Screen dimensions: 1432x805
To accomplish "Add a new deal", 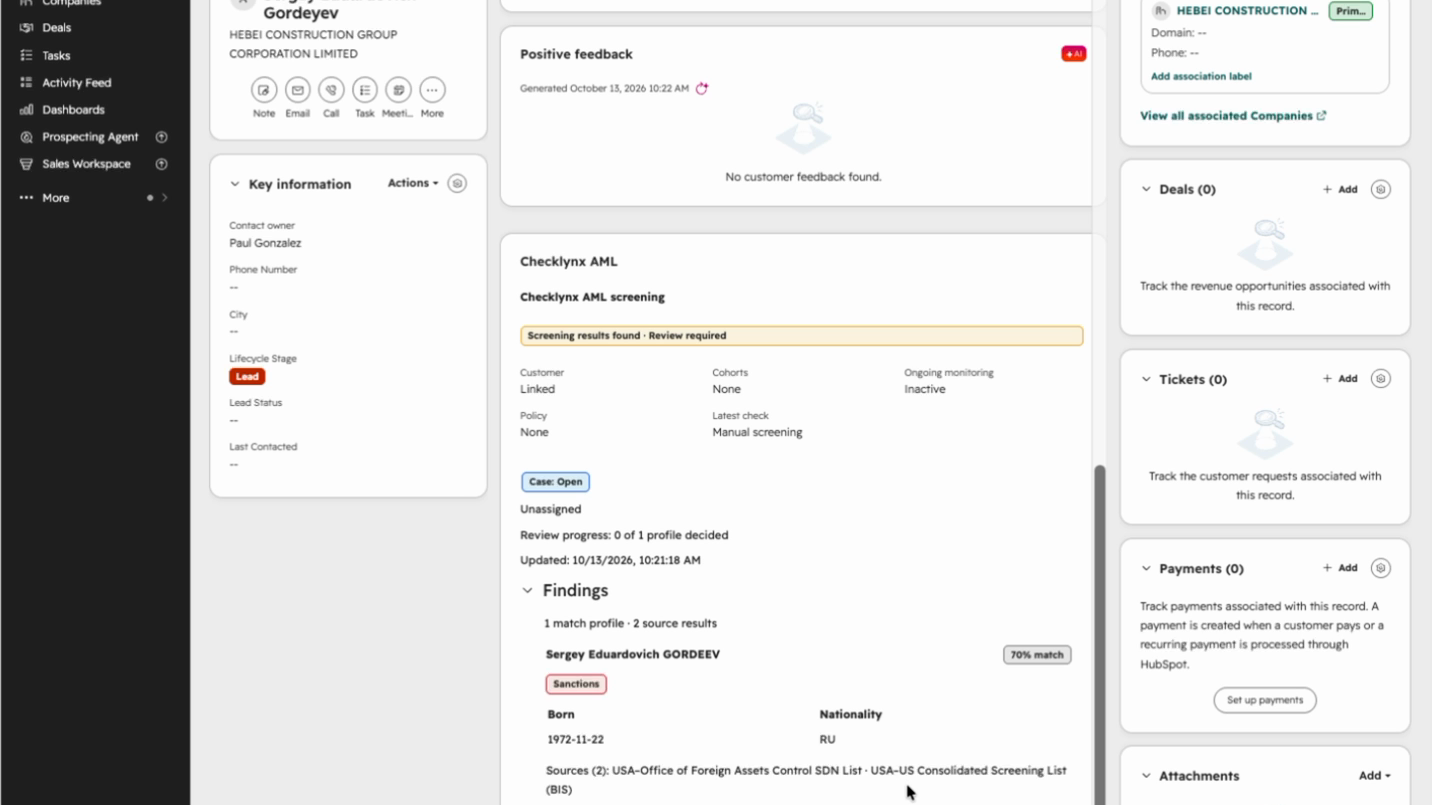I will click(1340, 189).
